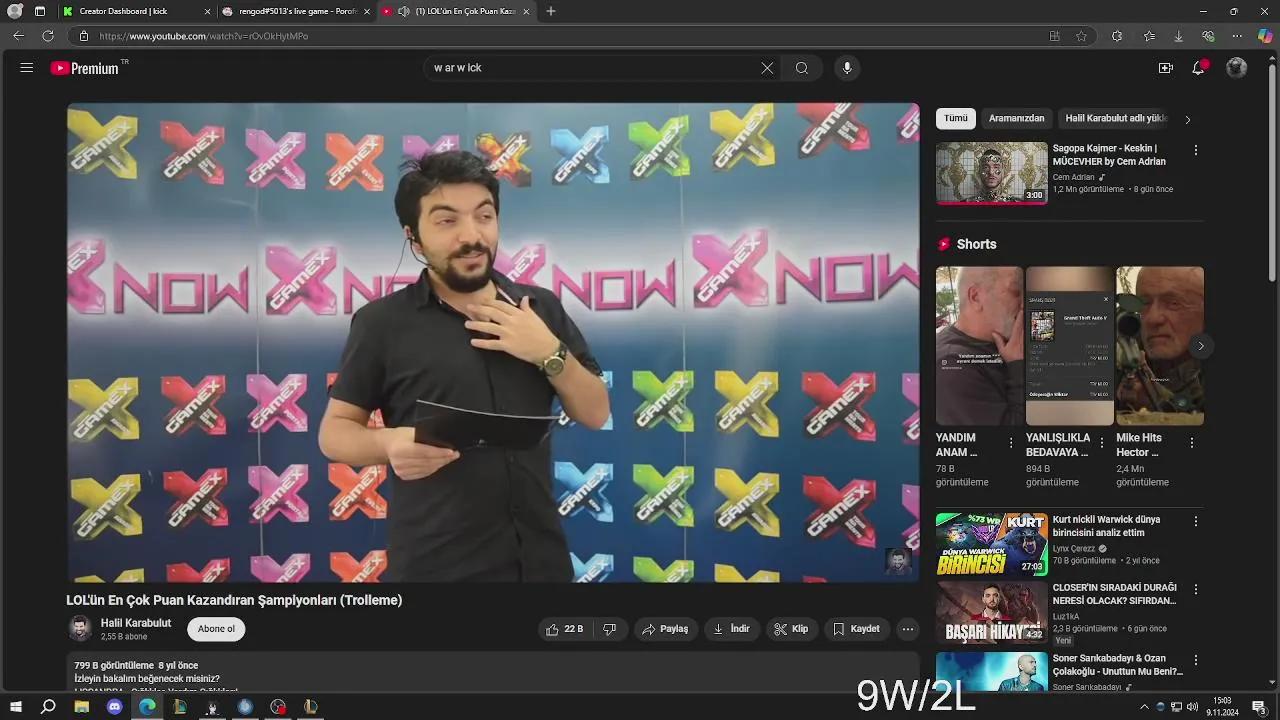1280x720 pixels.
Task: Start voice search with microphone icon
Action: click(847, 68)
